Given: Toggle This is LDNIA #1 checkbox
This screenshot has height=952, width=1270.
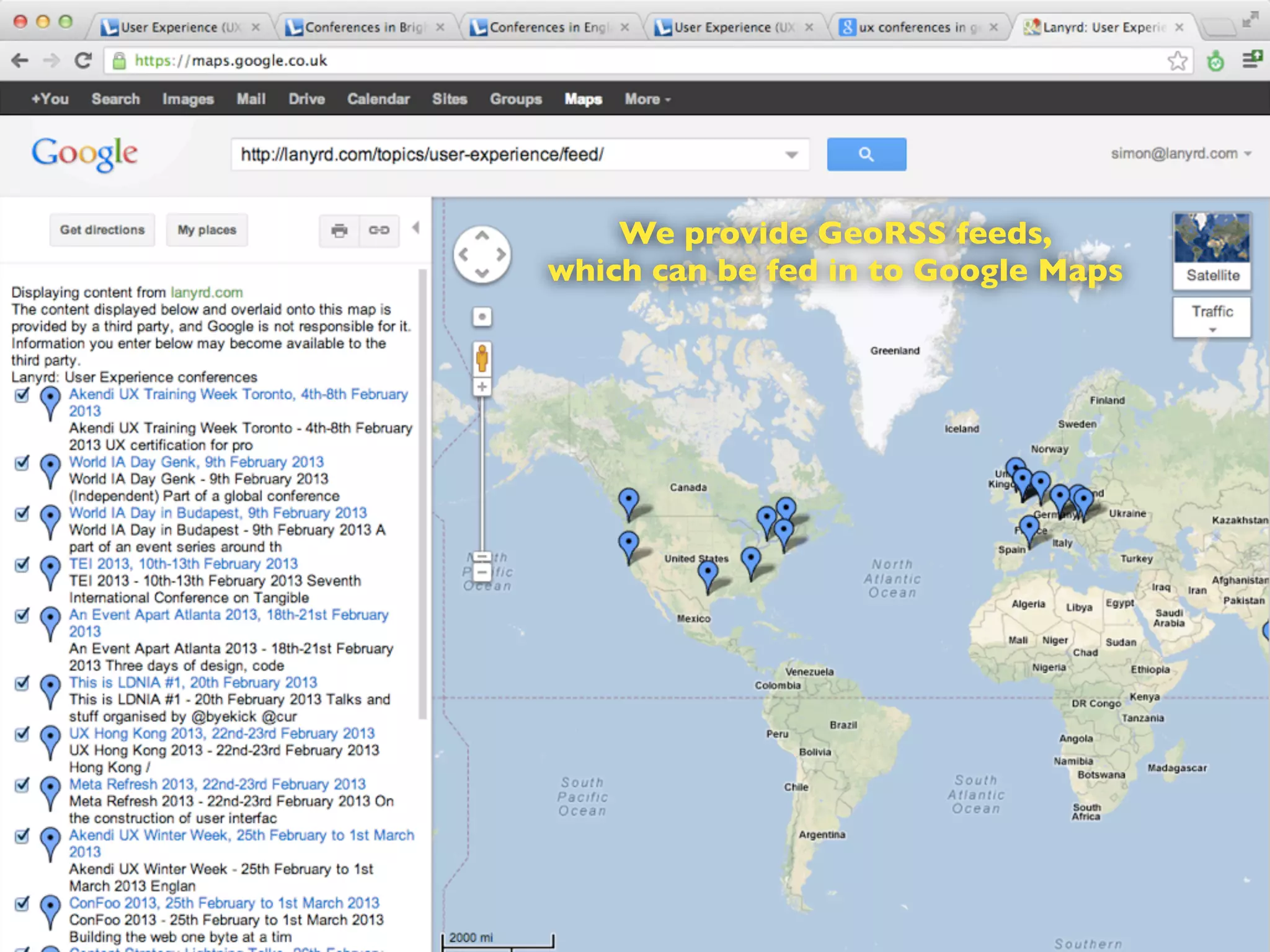Looking at the screenshot, I should click(x=22, y=683).
